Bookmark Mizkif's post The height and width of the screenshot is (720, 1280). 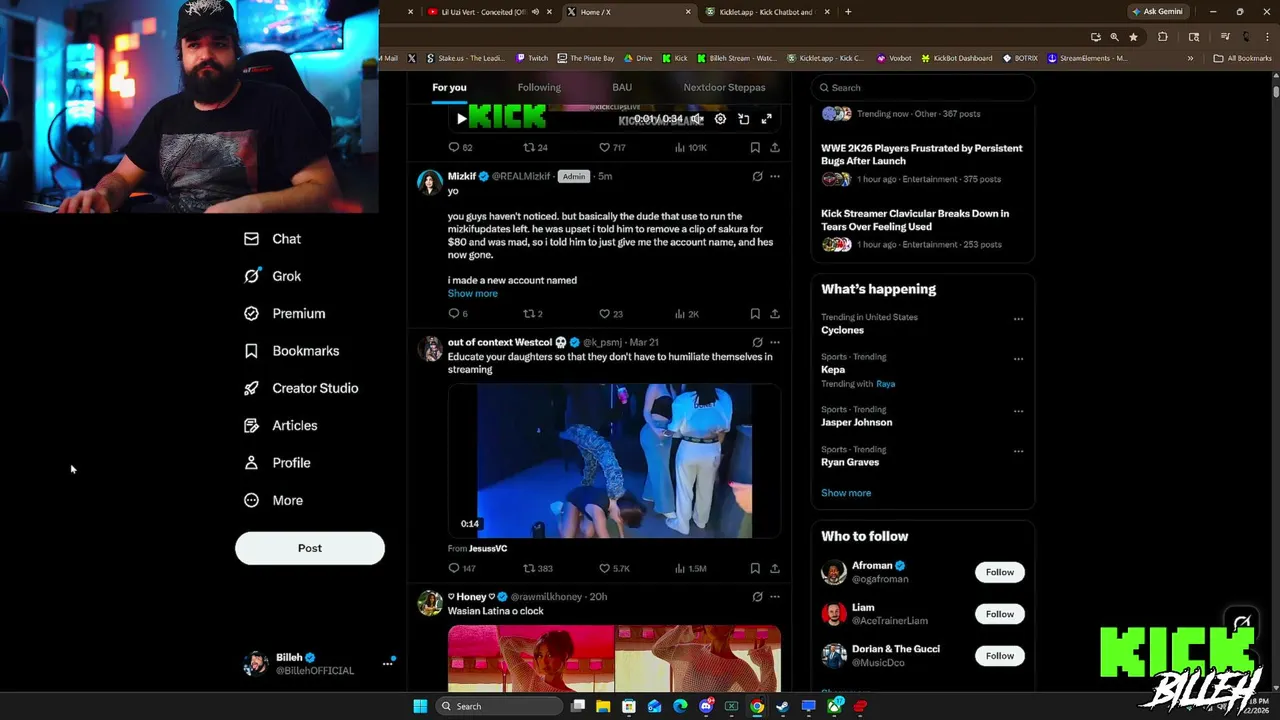tap(755, 314)
